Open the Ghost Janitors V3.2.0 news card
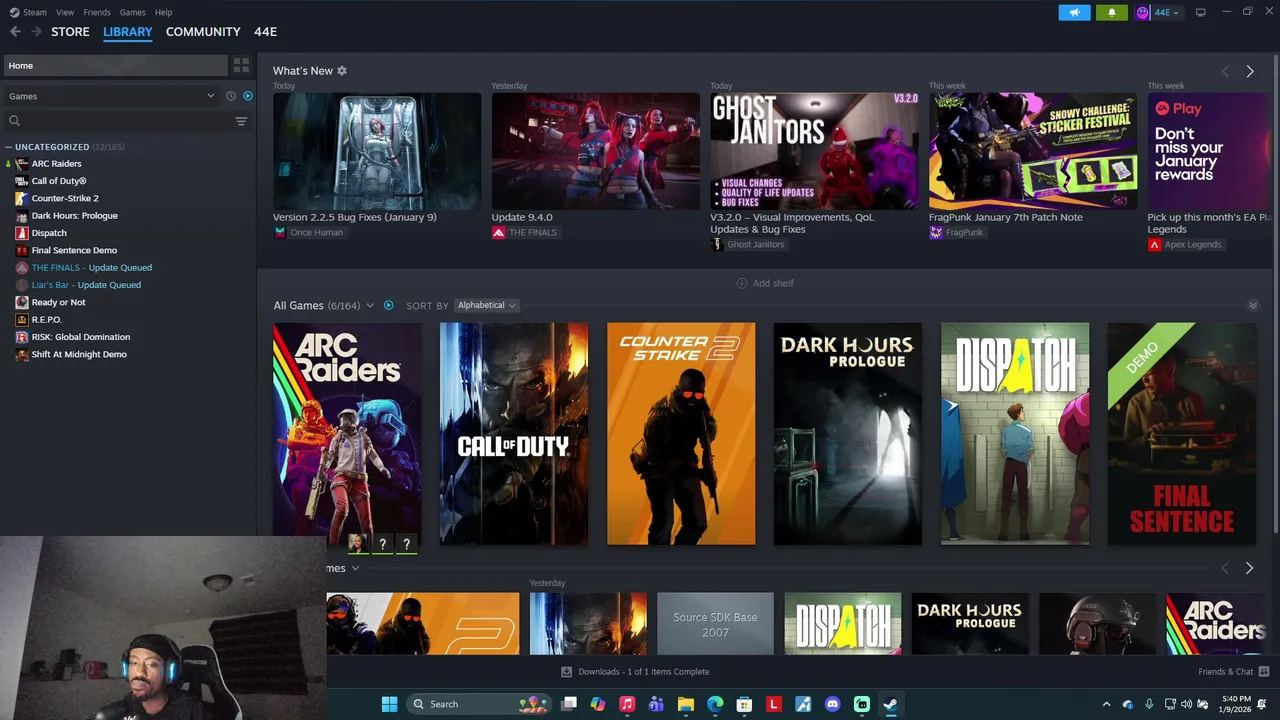 tap(814, 151)
